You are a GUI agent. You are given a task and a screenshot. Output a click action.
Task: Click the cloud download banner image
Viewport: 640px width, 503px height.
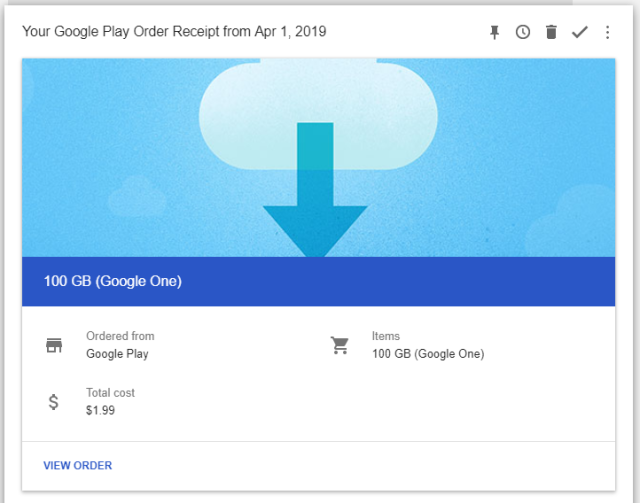[x=318, y=158]
